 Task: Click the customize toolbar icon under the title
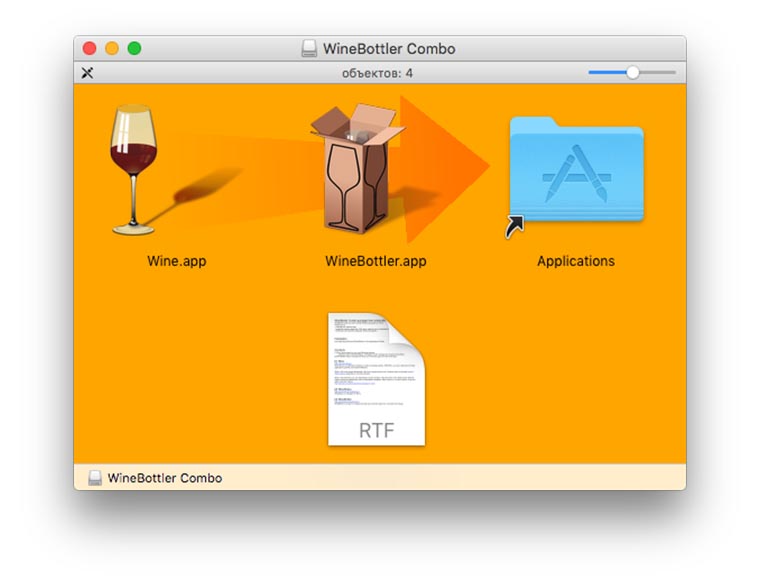[x=87, y=73]
